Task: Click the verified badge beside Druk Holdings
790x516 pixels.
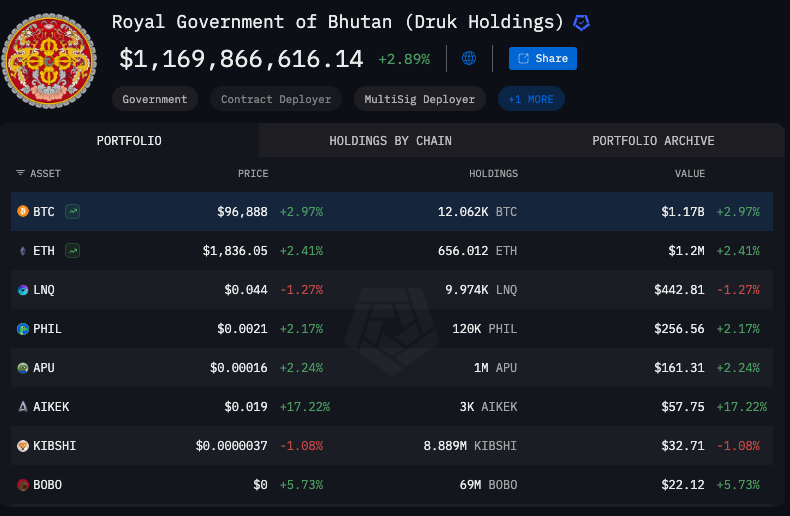Action: (x=581, y=22)
